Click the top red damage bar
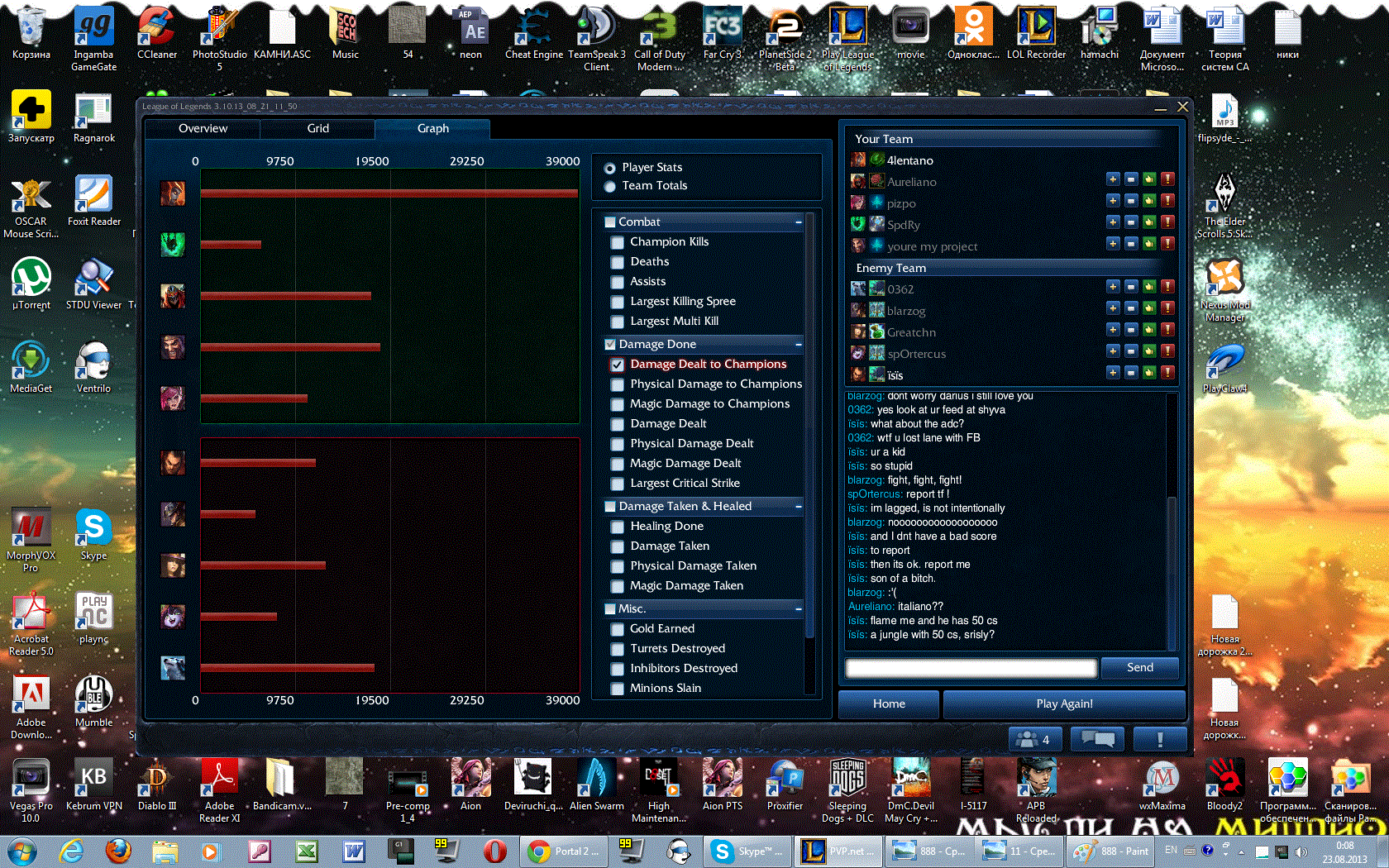This screenshot has height=868, width=1389. coord(389,193)
